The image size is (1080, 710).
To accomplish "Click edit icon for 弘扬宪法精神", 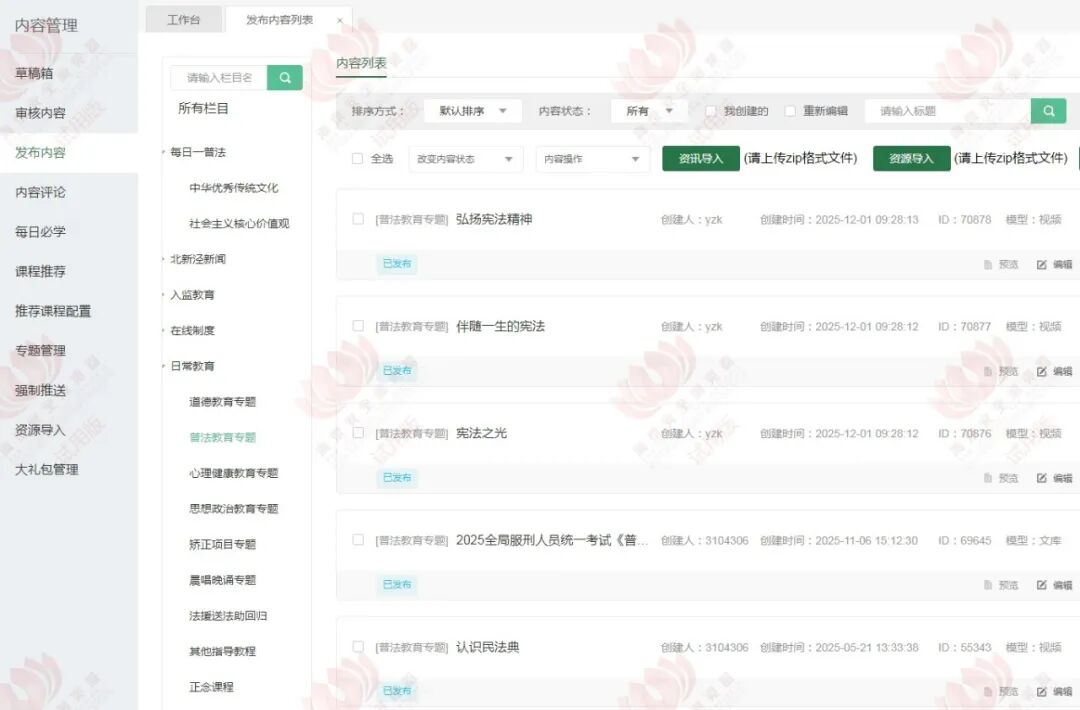I will (1042, 265).
